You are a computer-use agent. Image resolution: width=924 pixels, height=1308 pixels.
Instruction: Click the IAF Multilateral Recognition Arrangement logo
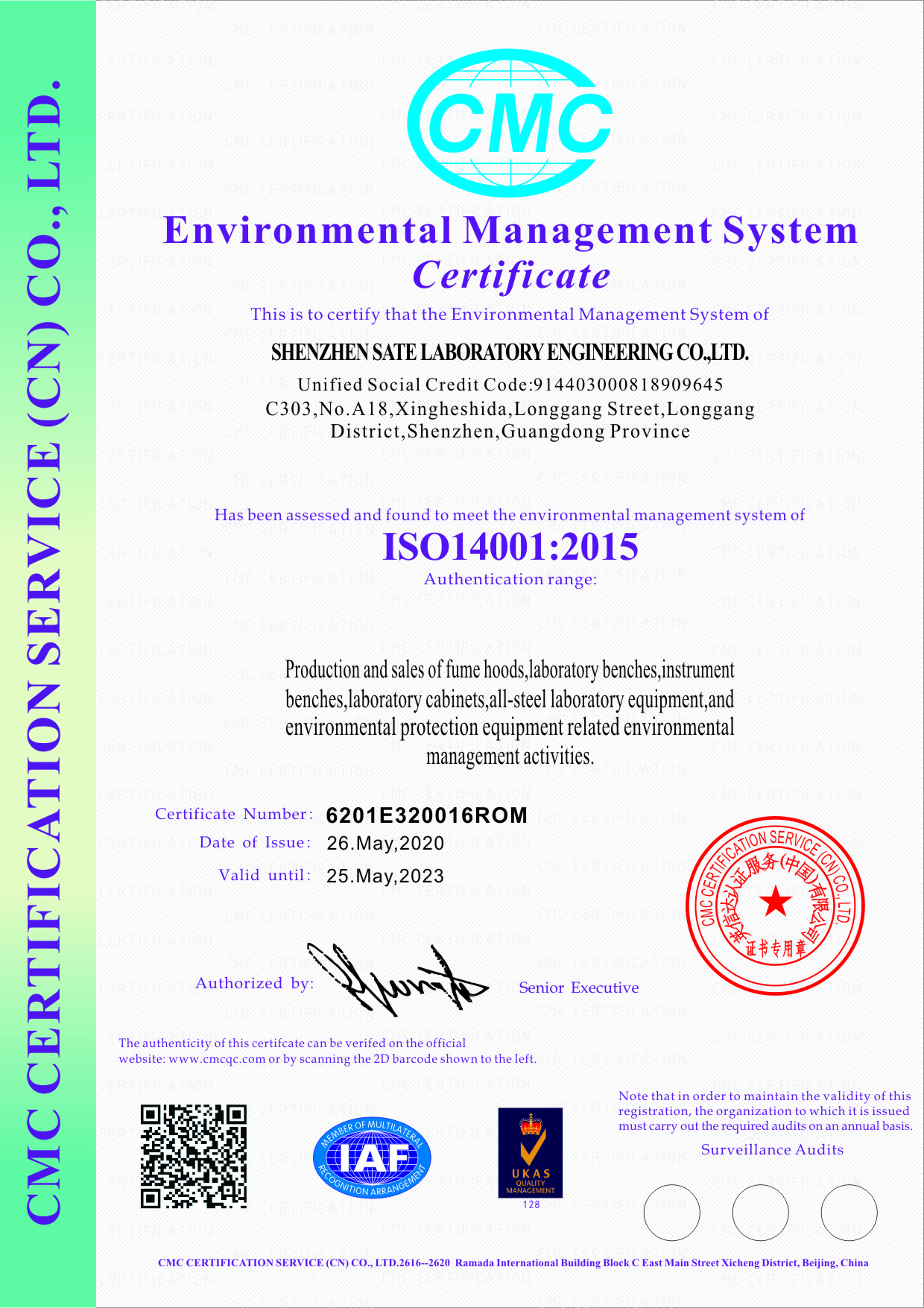click(372, 1157)
